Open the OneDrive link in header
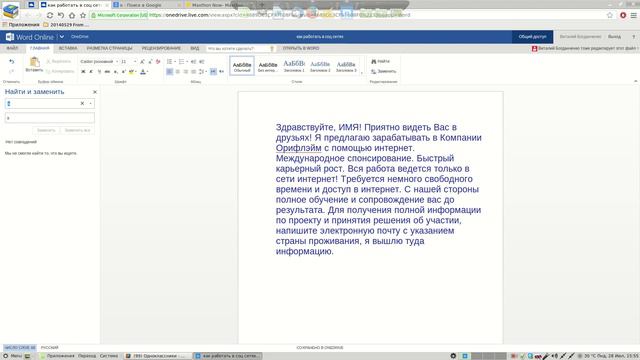The width and height of the screenshot is (640, 360). coord(80,37)
